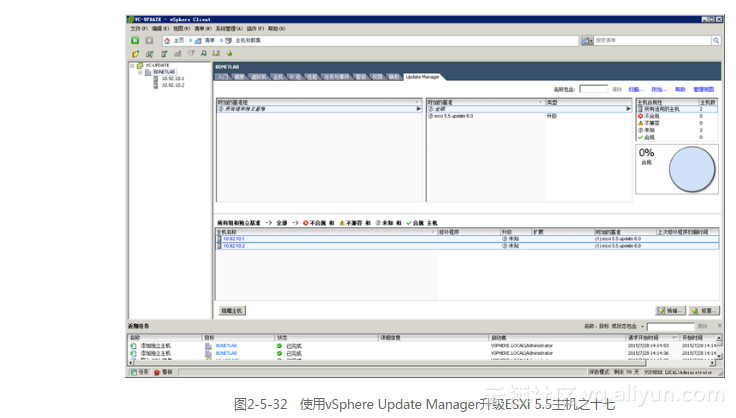Select the Update Manager tab
This screenshot has height=418, width=736.
click(x=422, y=77)
